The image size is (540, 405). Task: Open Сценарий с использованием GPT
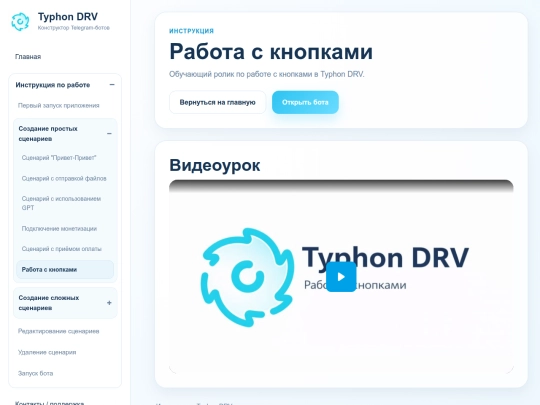61,203
